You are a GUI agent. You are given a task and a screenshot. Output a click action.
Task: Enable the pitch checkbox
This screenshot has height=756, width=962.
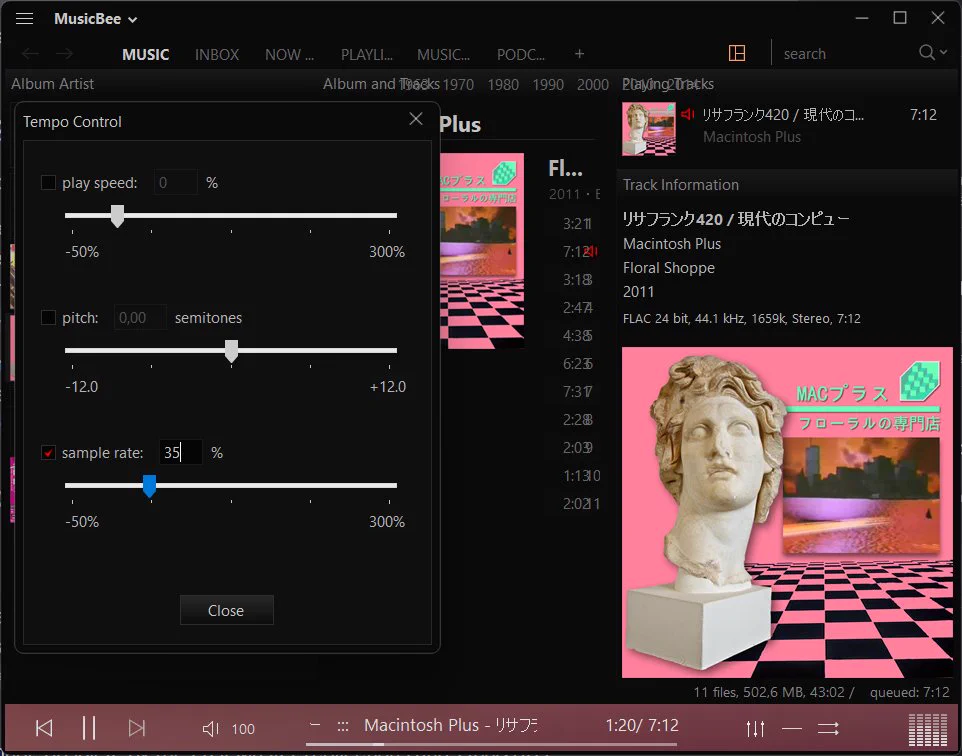point(48,317)
